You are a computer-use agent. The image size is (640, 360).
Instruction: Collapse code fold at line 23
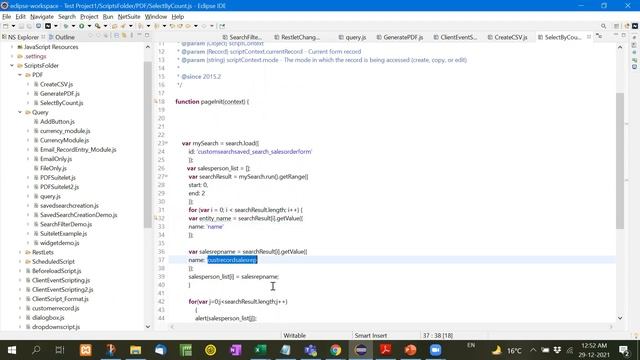click(x=166, y=143)
